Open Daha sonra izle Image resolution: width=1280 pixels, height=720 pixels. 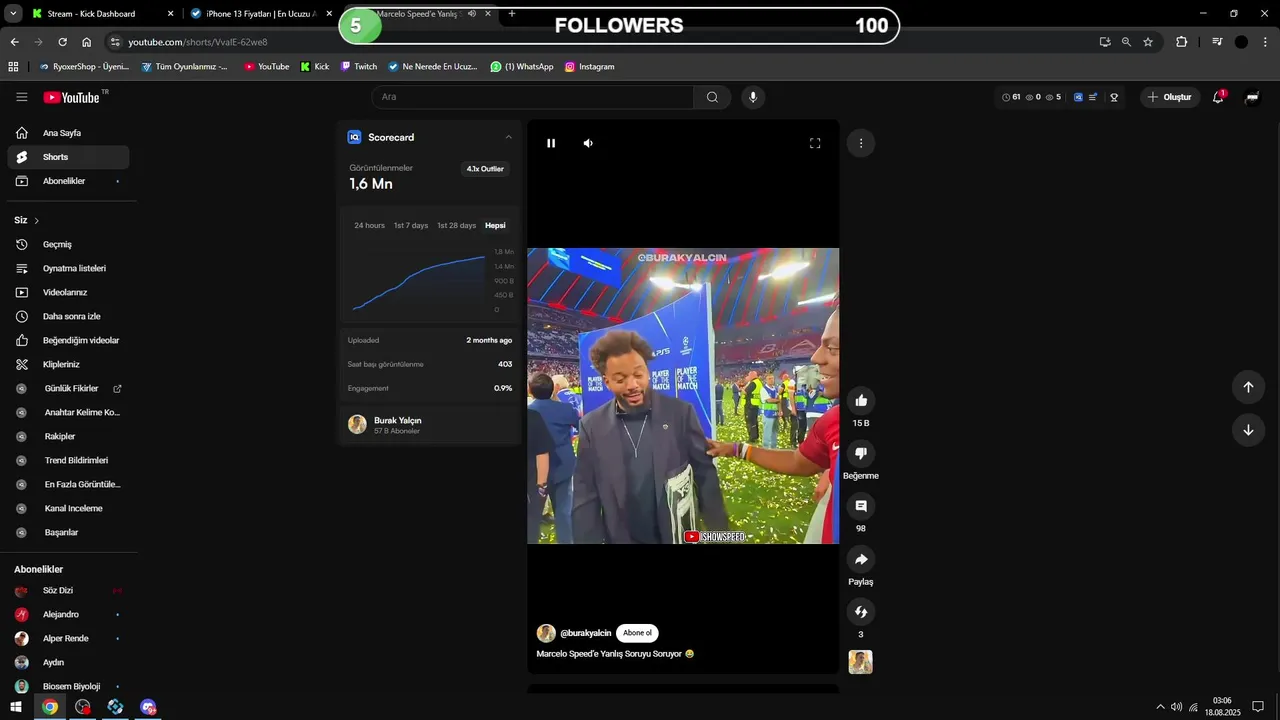(68, 316)
